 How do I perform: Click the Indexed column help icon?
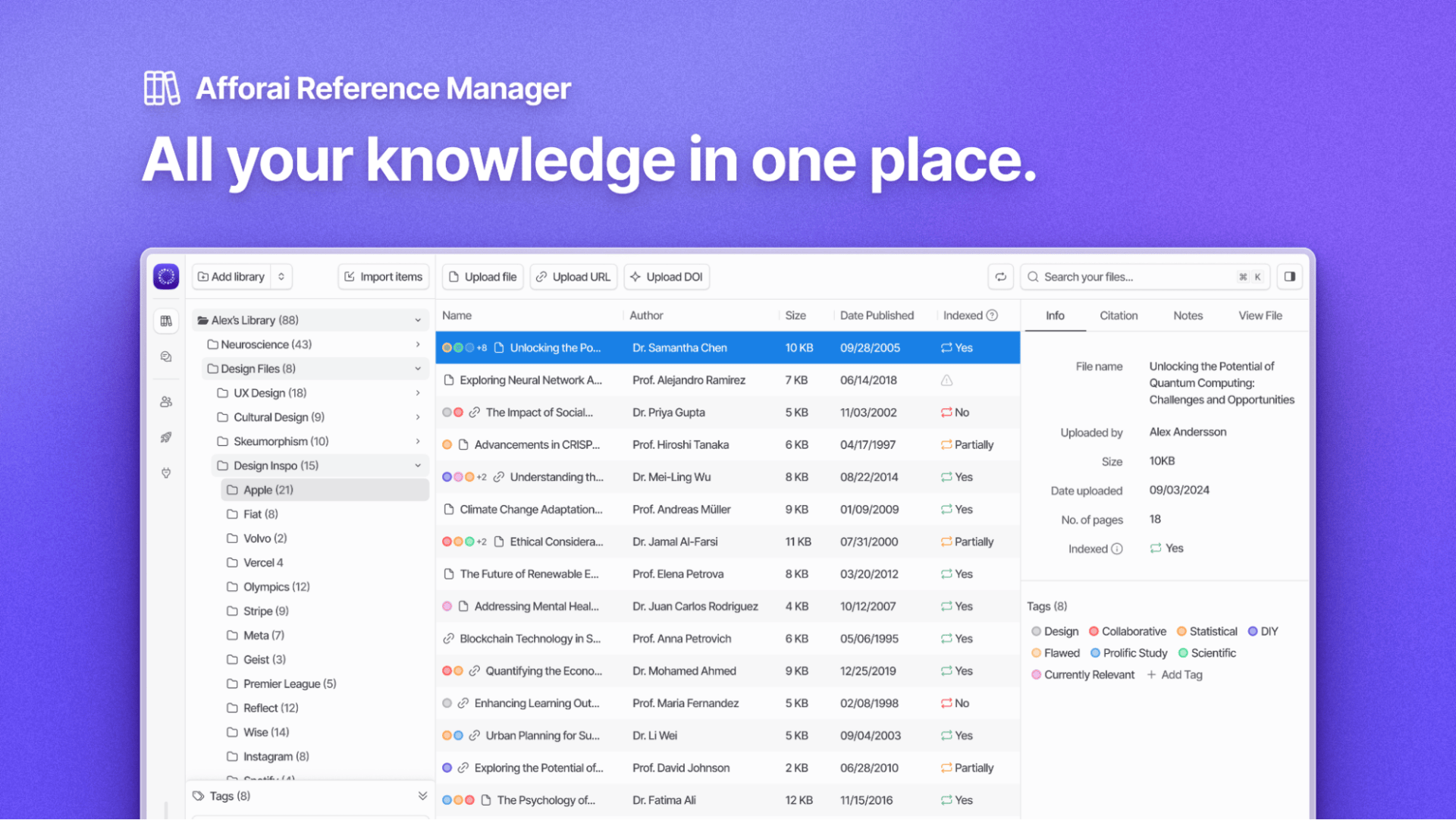[992, 316]
